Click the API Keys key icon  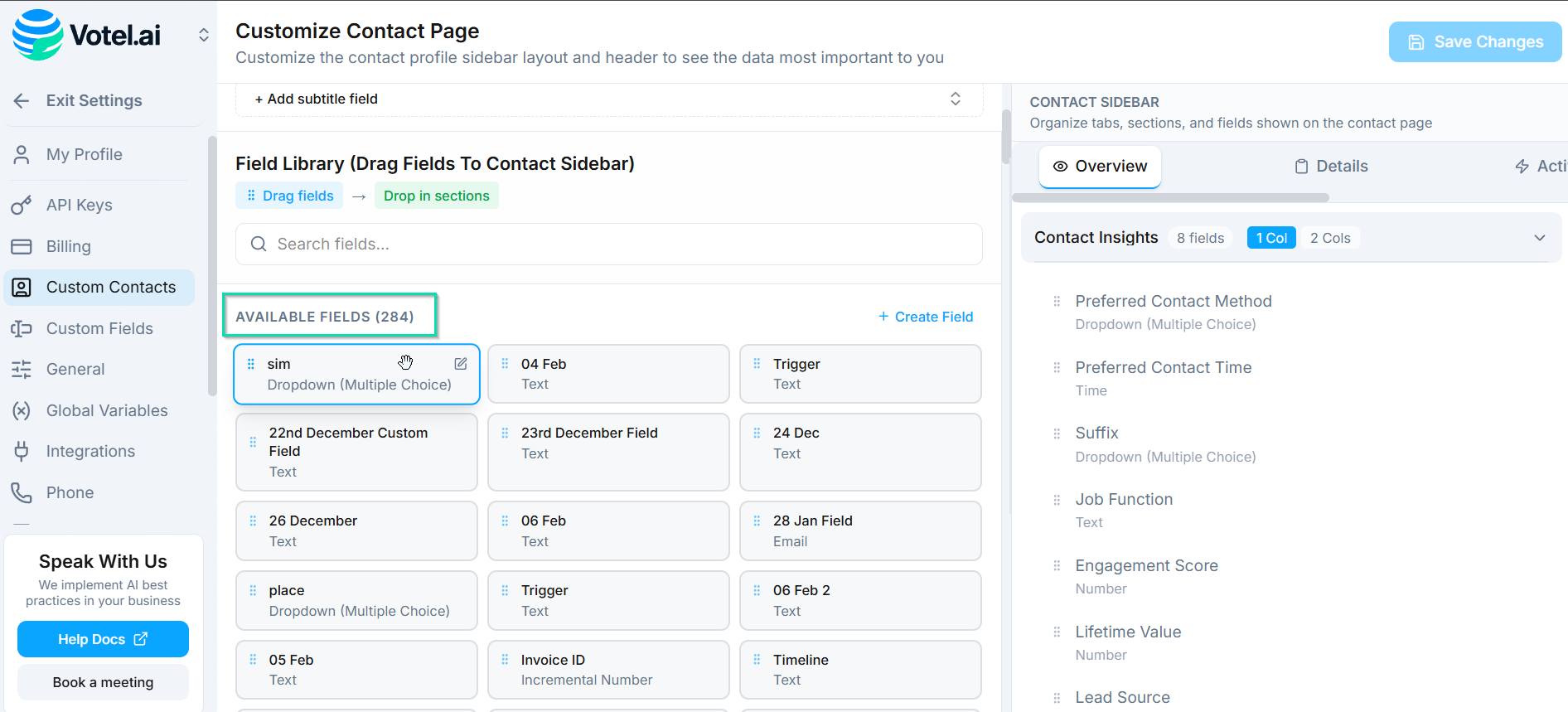pos(22,205)
